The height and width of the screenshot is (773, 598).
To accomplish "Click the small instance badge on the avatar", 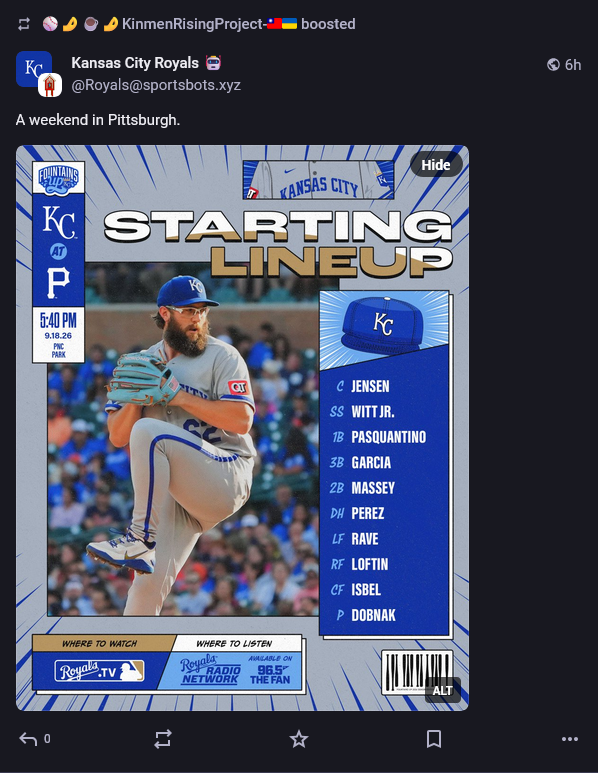I will coord(50,85).
